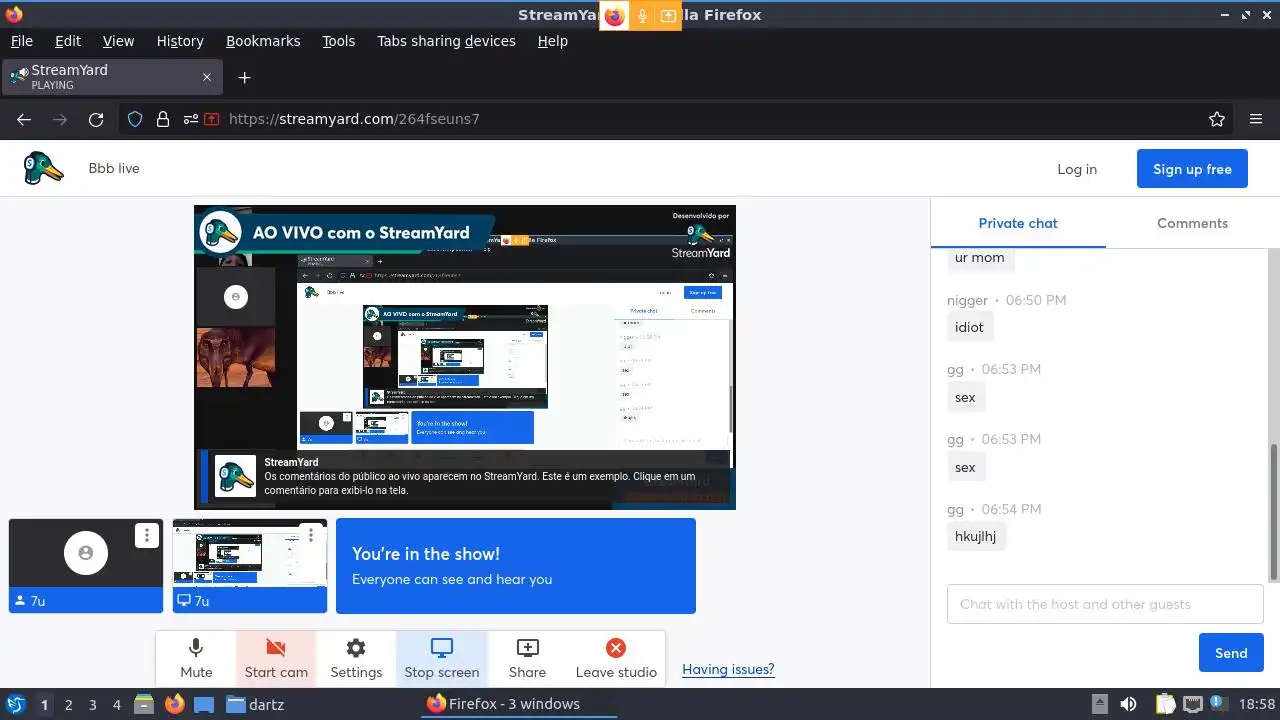Open the file manager taskbar launcher
This screenshot has width=1280, height=720.
click(x=144, y=704)
